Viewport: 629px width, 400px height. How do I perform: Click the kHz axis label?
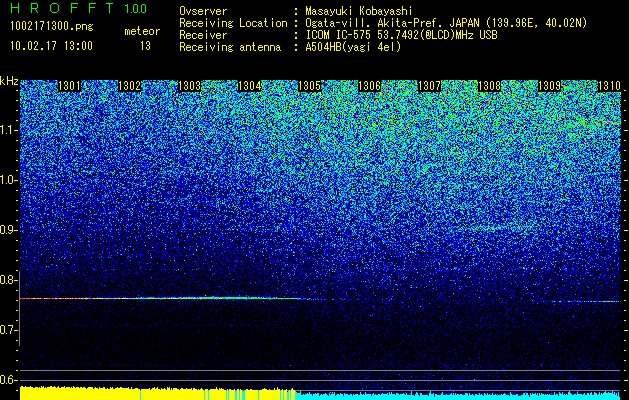9,81
